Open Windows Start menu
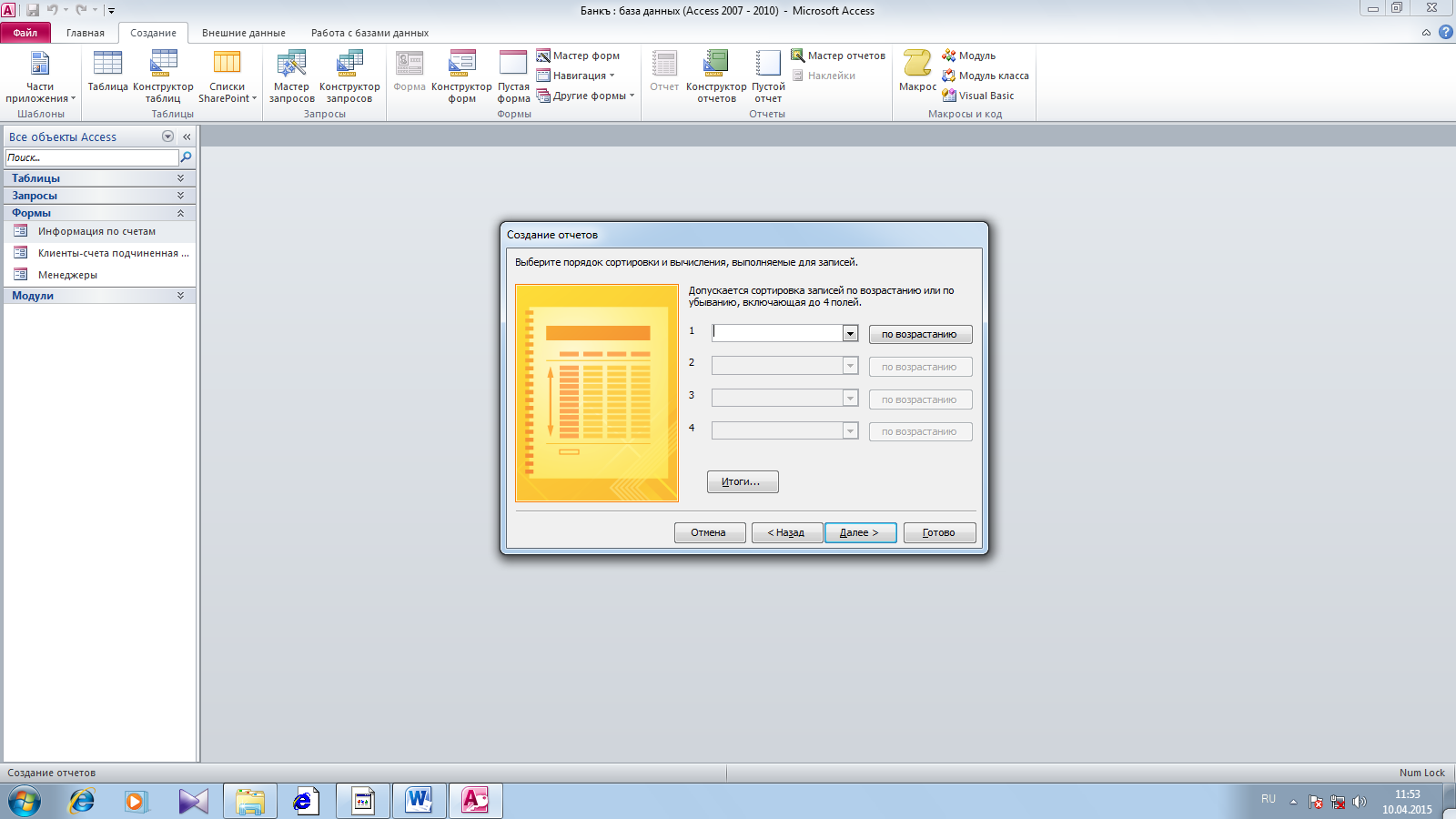This screenshot has width=1456, height=819. coord(25,802)
